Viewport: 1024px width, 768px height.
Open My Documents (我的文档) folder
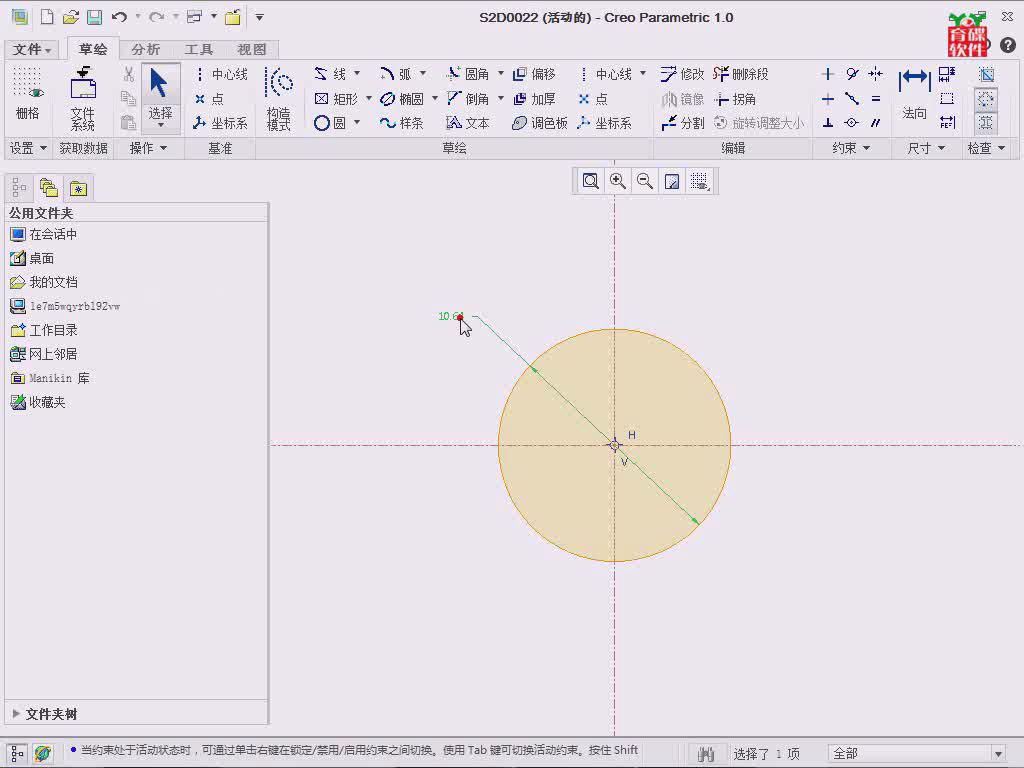(x=44, y=282)
